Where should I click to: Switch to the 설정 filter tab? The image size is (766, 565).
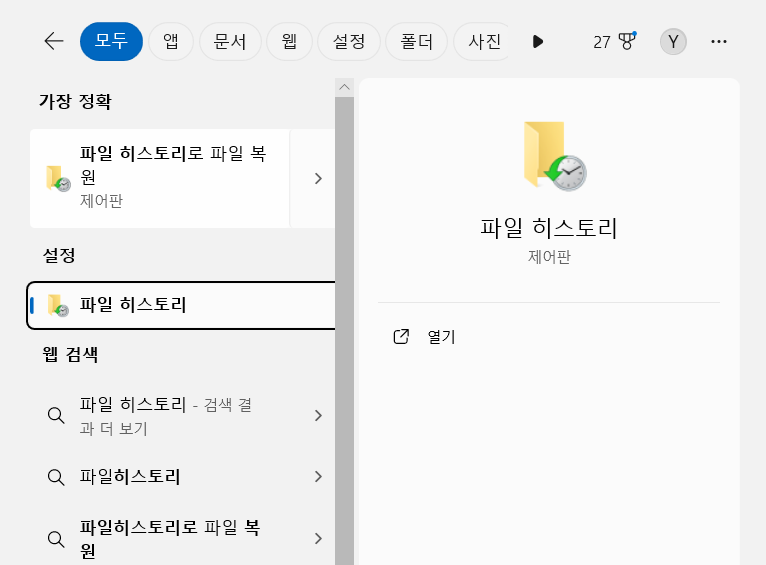tap(349, 42)
